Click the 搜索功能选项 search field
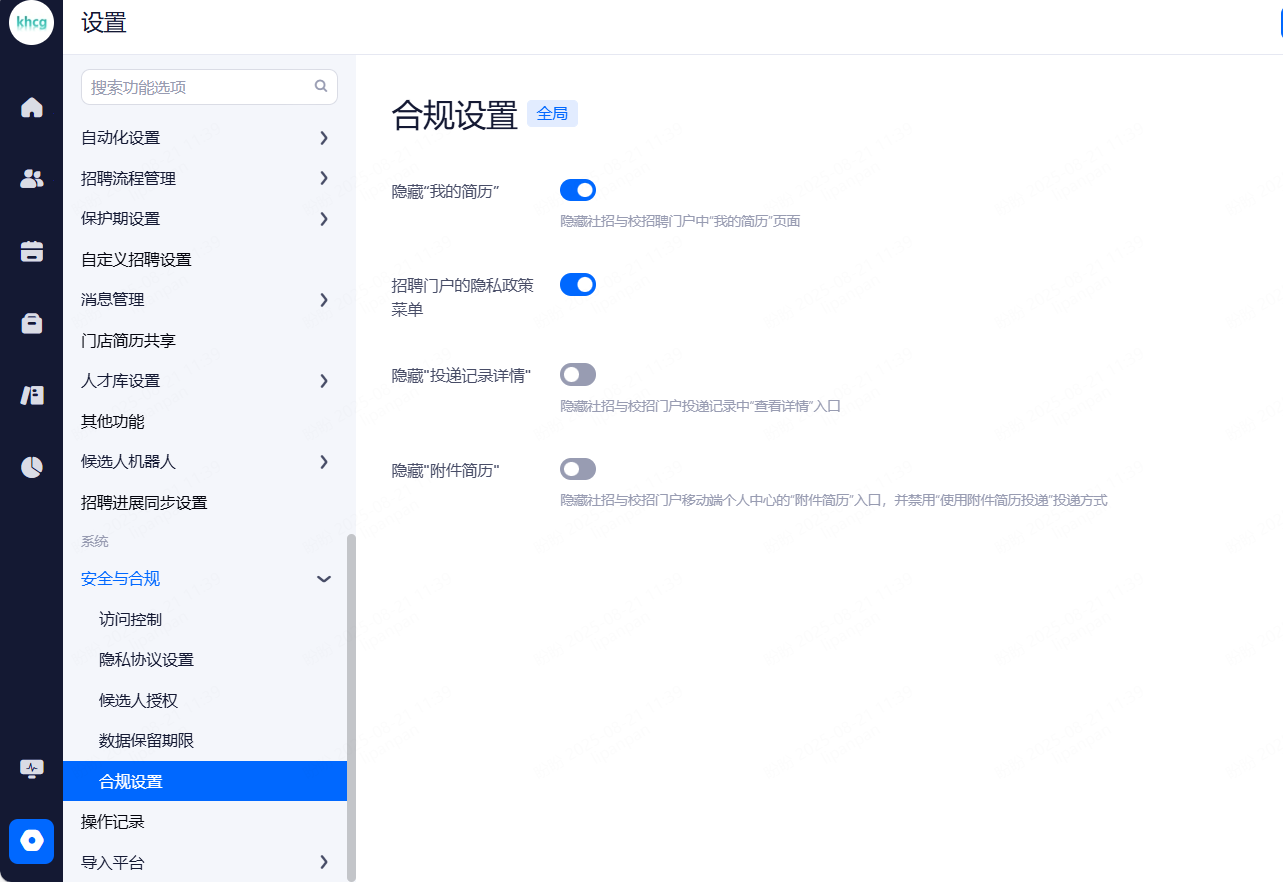The image size is (1283, 882). [200, 87]
